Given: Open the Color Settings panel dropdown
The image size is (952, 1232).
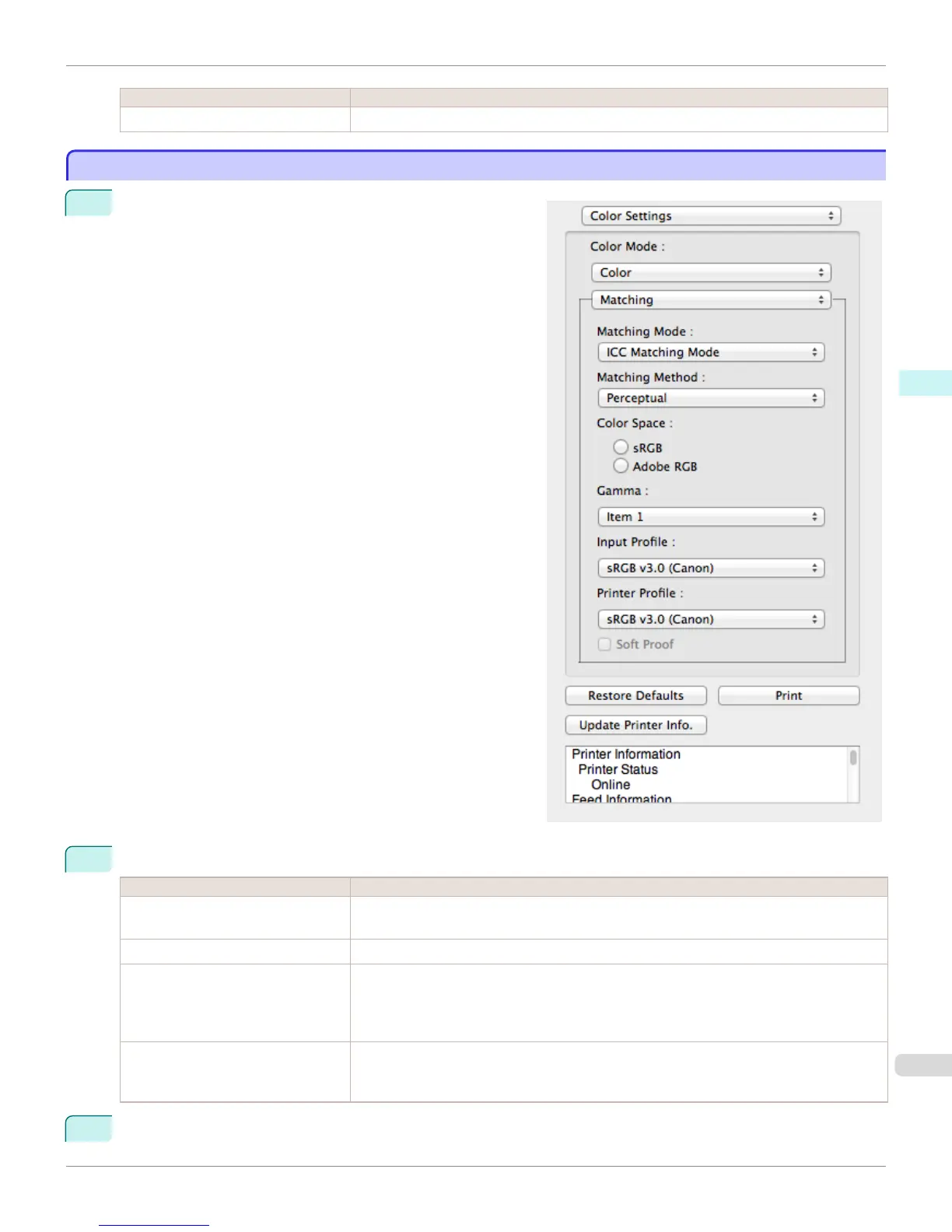Looking at the screenshot, I should pos(711,216).
